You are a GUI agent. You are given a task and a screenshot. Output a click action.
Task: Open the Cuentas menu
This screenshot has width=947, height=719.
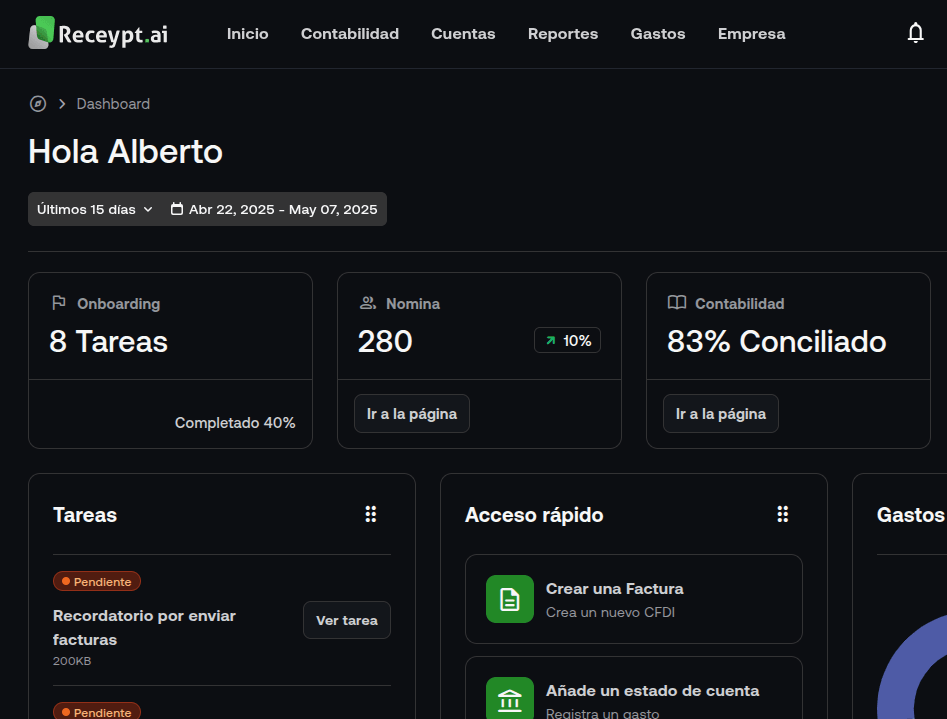coord(463,34)
